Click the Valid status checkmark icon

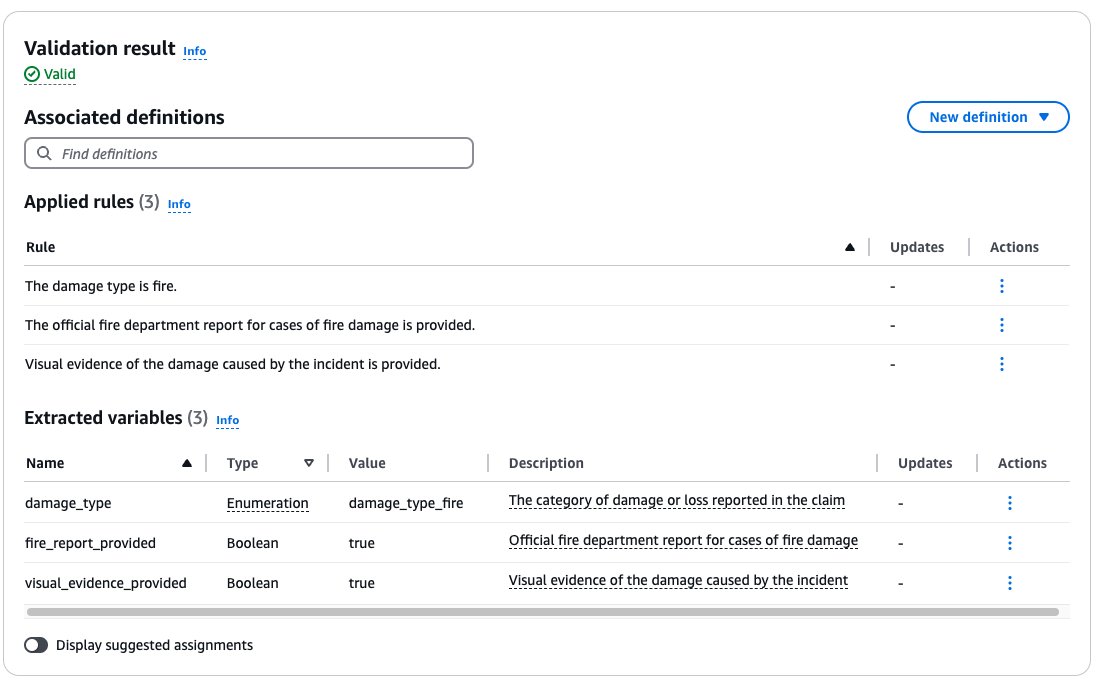(x=32, y=73)
